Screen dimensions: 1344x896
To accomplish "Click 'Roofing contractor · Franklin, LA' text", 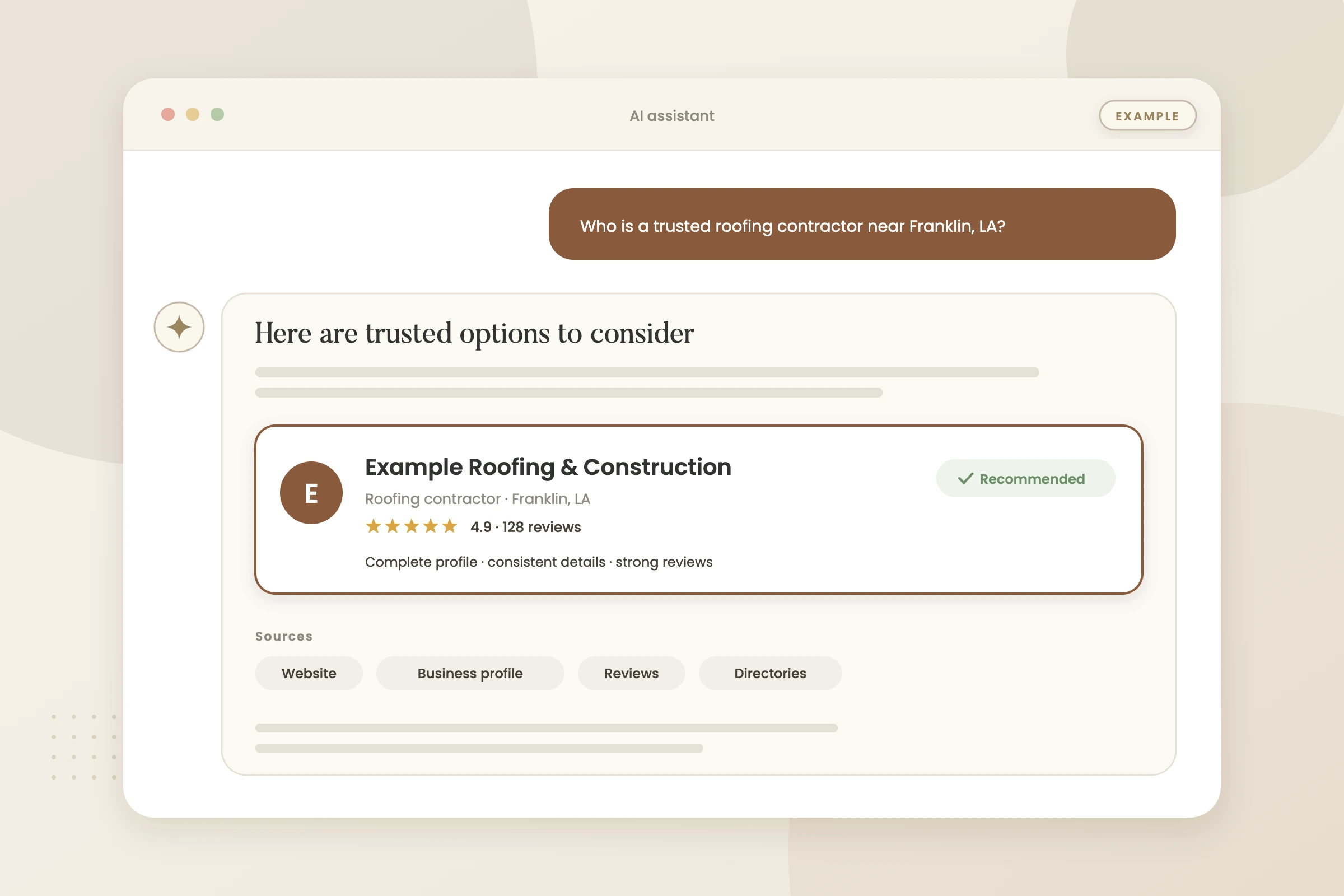I will tap(477, 499).
